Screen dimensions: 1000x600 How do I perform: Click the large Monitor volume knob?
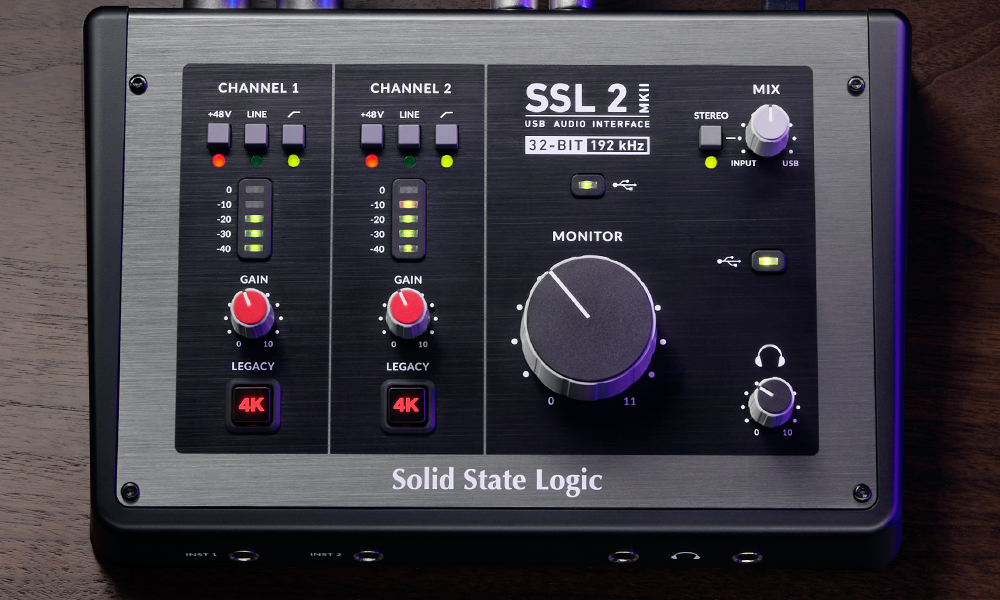pyautogui.click(x=588, y=322)
